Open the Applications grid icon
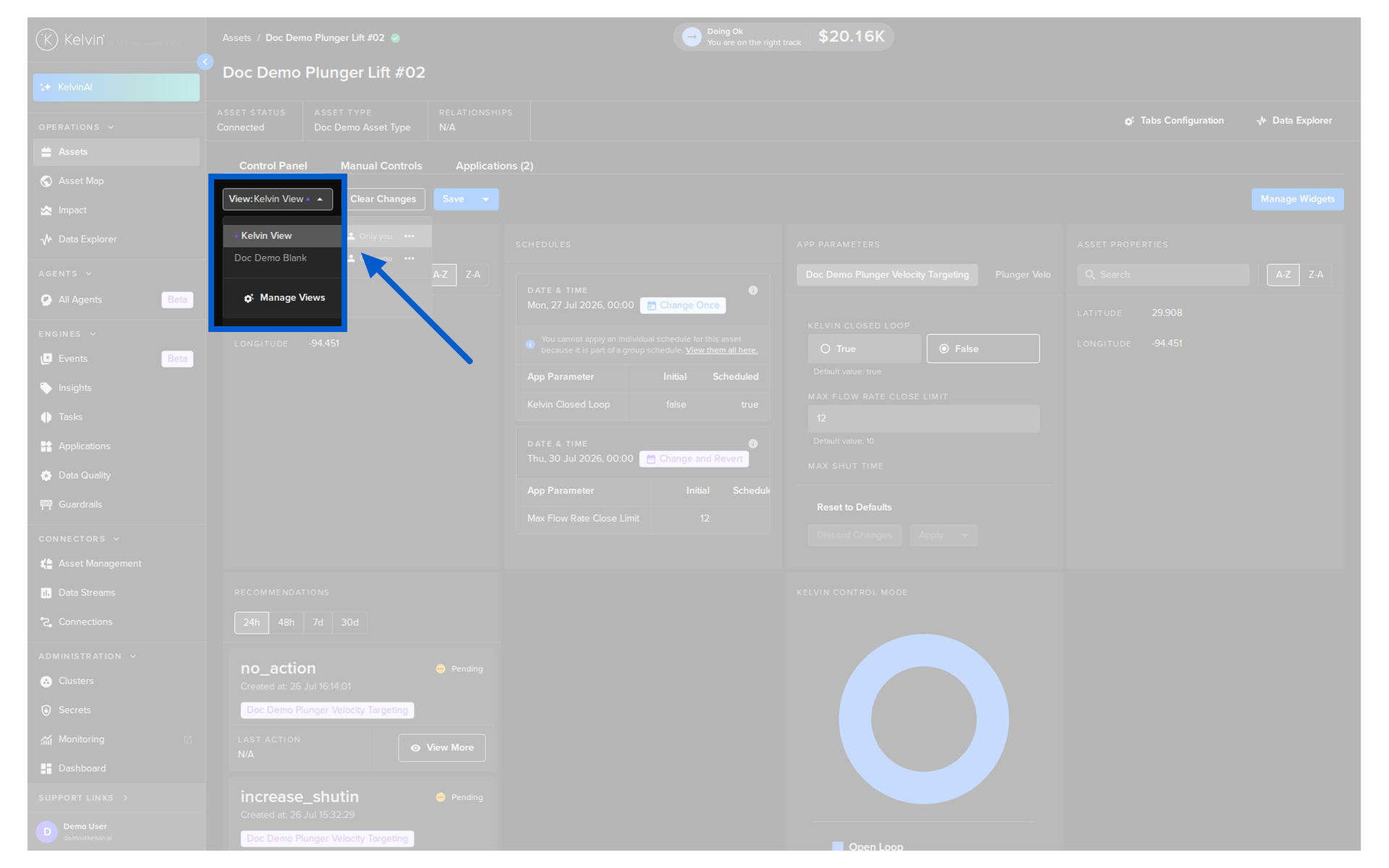Image resolution: width=1389 pixels, height=868 pixels. pyautogui.click(x=46, y=446)
